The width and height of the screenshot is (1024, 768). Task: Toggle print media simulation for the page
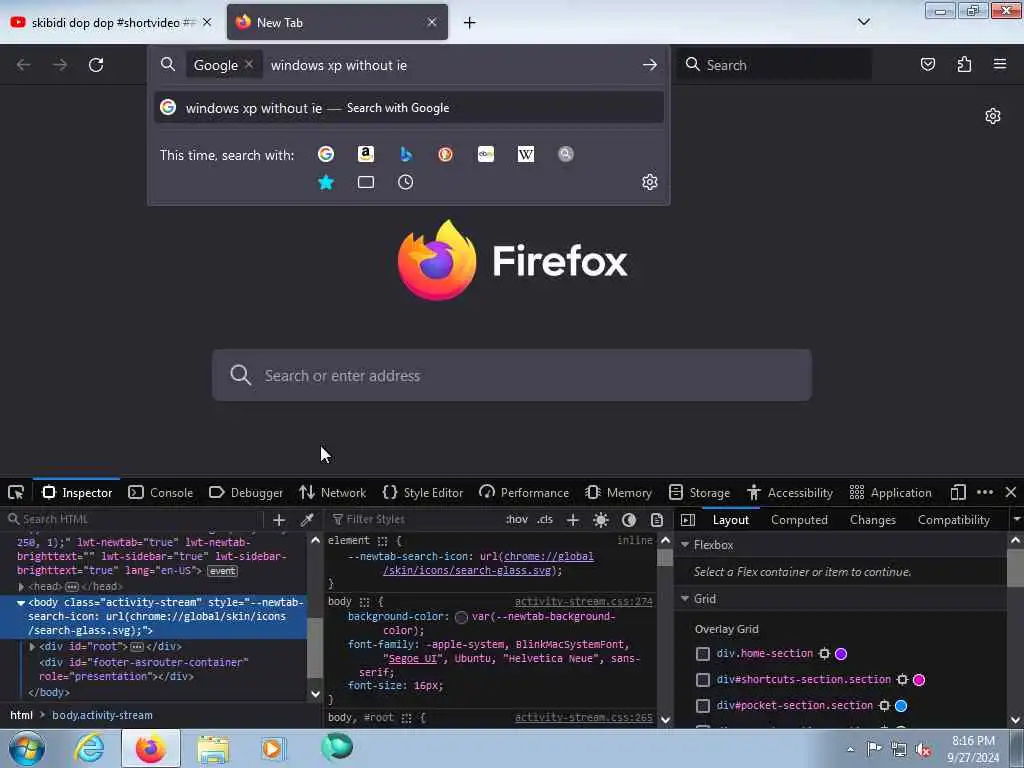click(657, 520)
